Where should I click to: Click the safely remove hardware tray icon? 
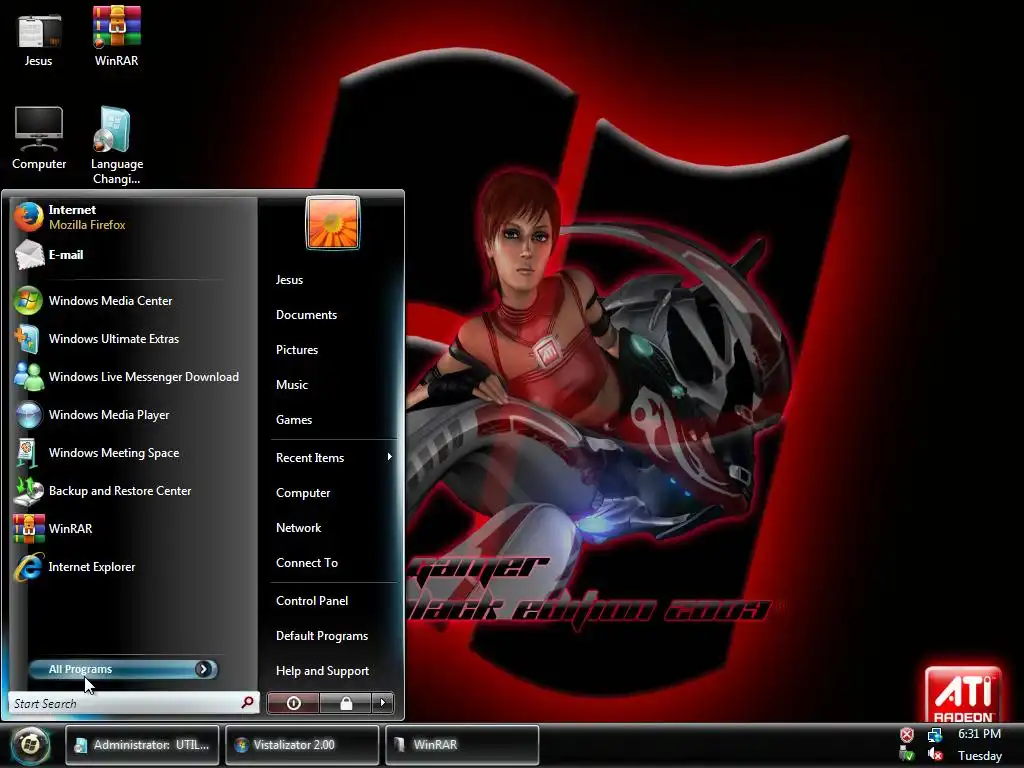[907, 755]
